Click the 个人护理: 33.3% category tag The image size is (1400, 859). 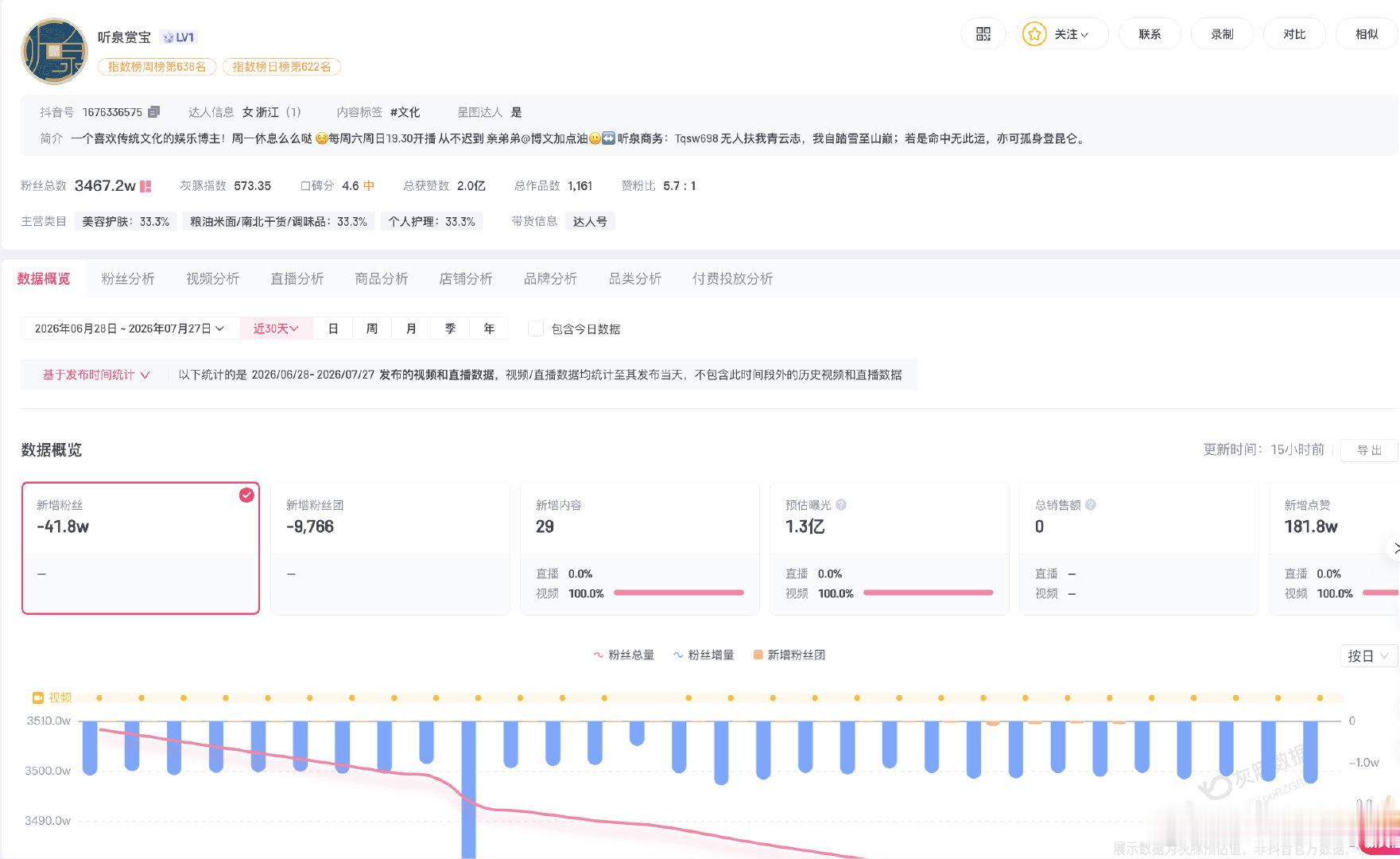432,222
